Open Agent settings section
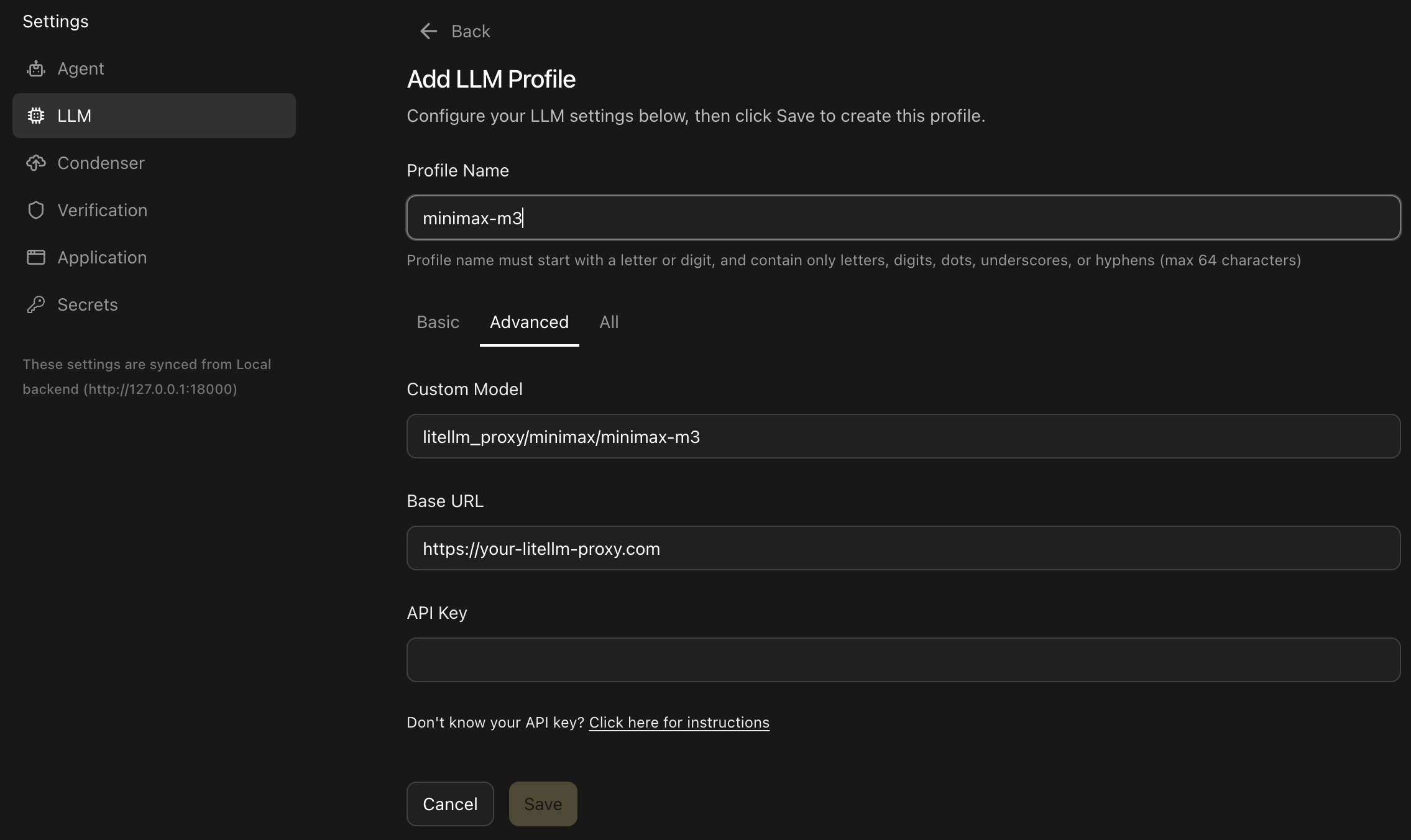Screen dimensions: 1411x840 154,68
